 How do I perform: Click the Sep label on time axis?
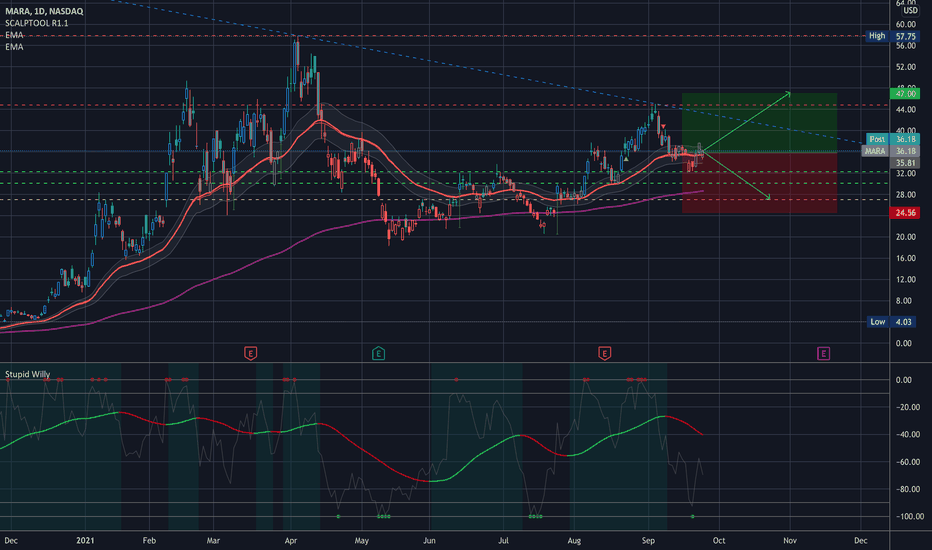tap(648, 540)
